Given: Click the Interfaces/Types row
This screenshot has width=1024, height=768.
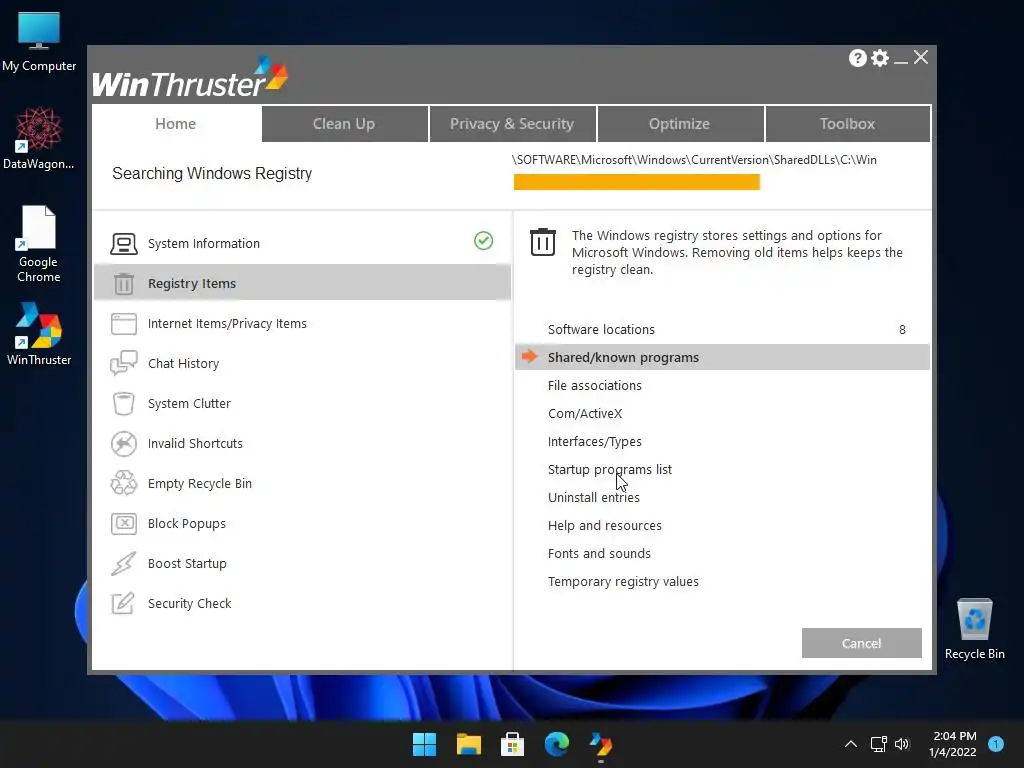Looking at the screenshot, I should point(722,441).
